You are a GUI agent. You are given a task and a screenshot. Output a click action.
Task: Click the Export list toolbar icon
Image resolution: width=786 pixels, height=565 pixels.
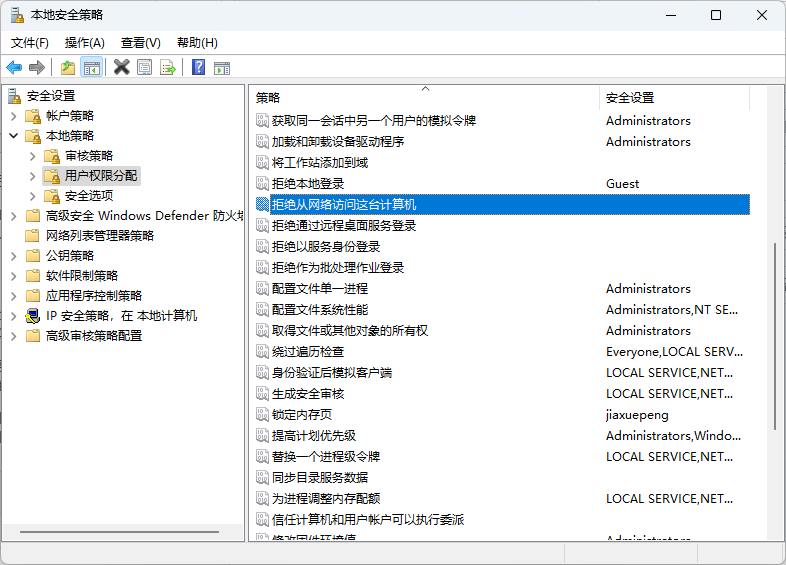(x=168, y=67)
